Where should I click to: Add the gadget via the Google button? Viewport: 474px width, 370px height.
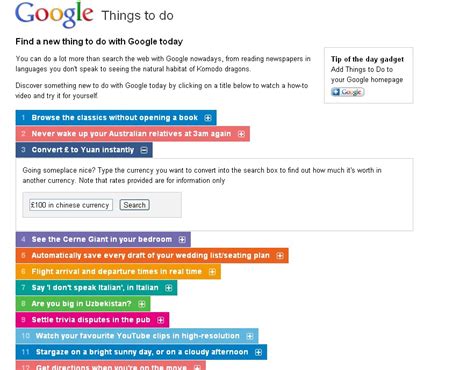pyautogui.click(x=348, y=92)
